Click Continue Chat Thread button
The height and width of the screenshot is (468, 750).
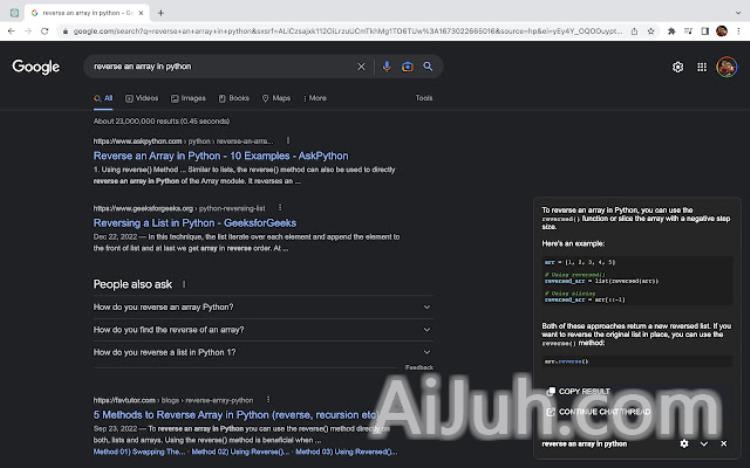pyautogui.click(x=598, y=412)
